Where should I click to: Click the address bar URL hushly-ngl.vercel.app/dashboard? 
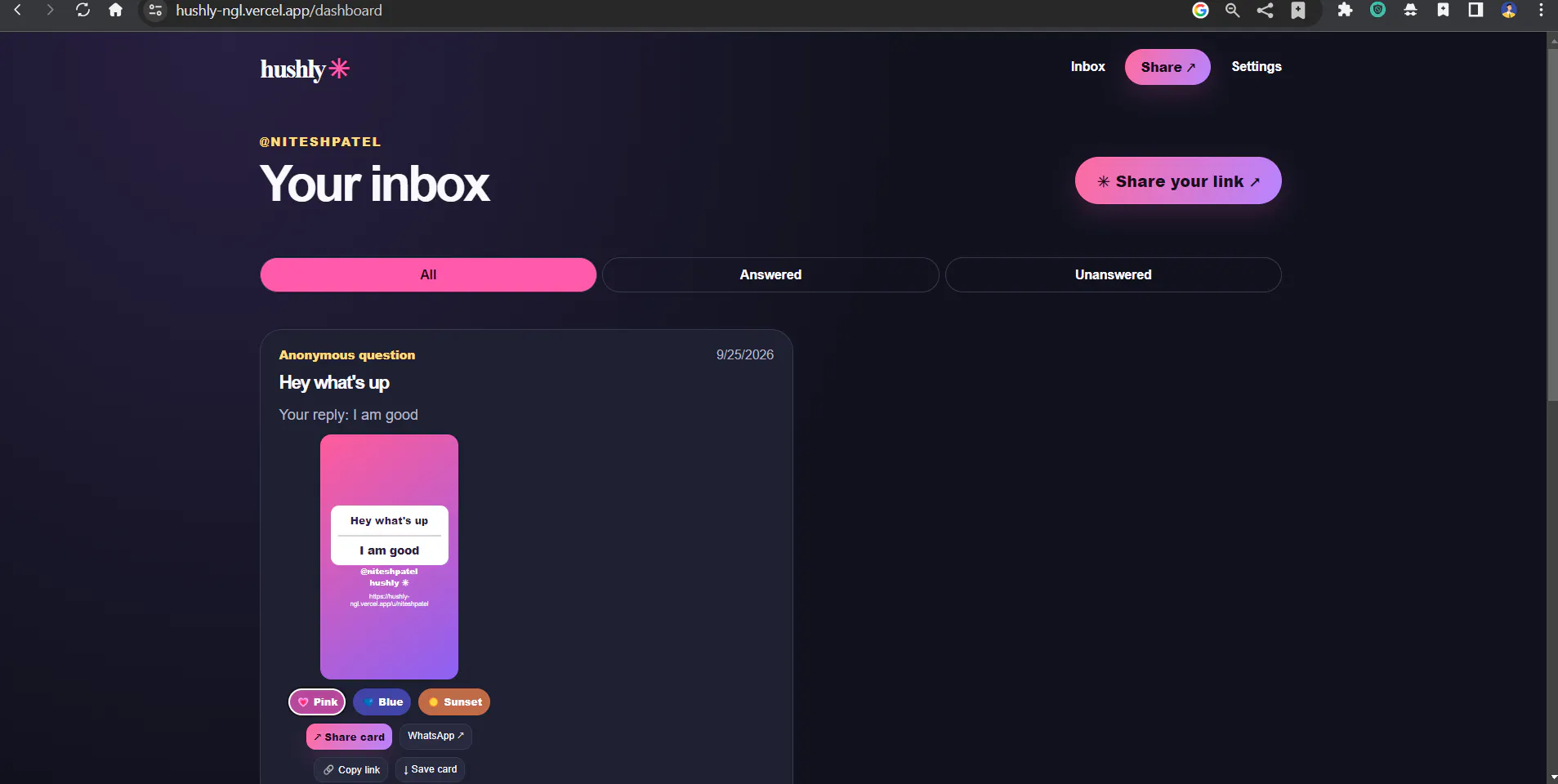click(279, 11)
